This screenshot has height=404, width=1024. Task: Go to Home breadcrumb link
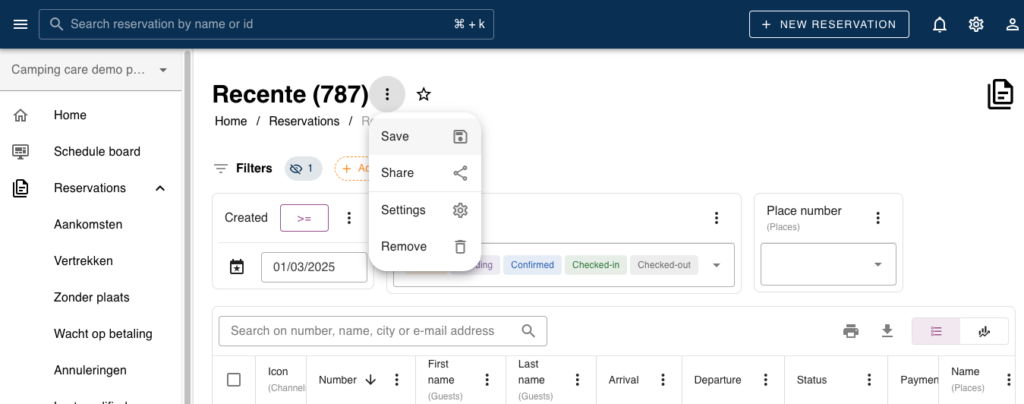click(231, 121)
